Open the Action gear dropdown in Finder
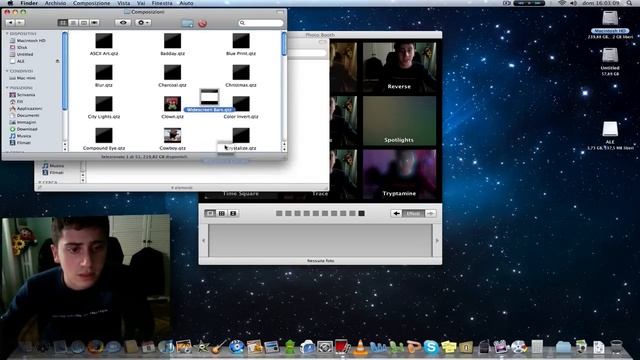Viewport: 640px width, 360px height. [x=142, y=23]
